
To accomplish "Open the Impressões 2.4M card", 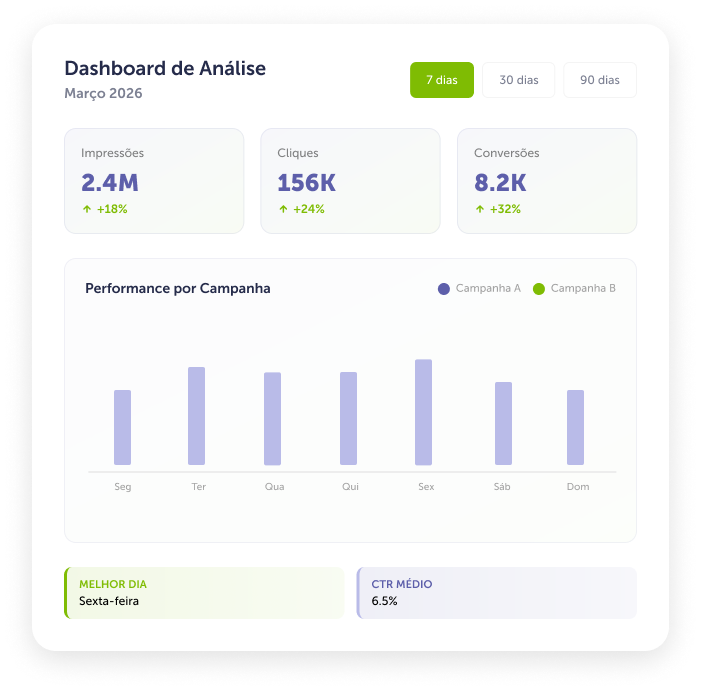I will pos(154,181).
